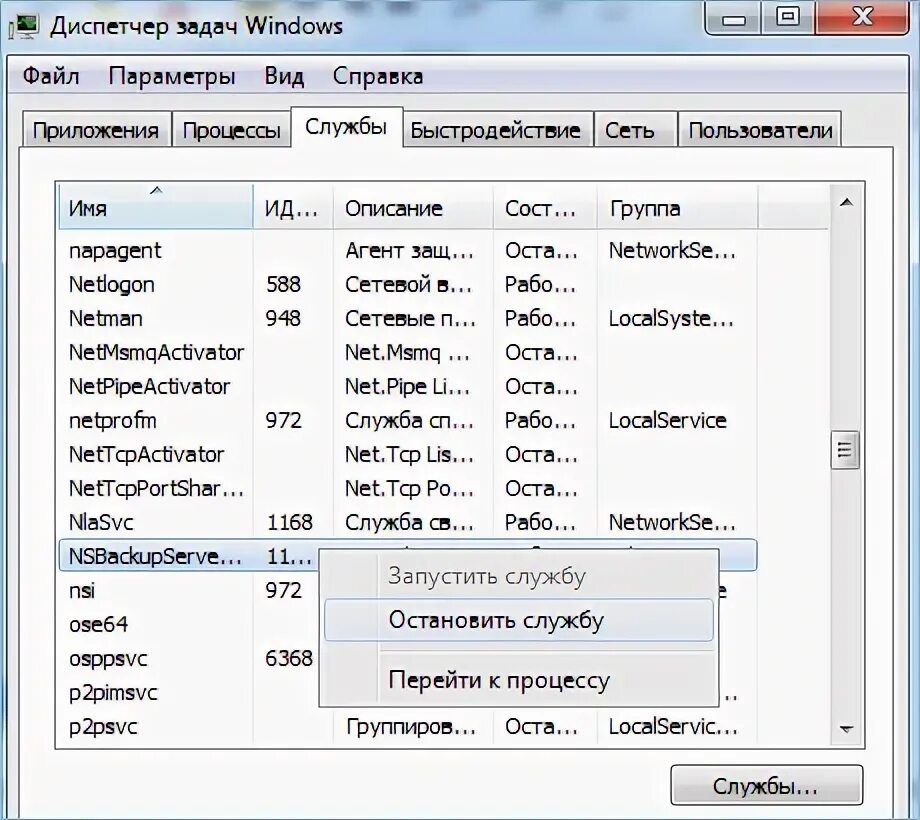920x820 pixels.
Task: Click PID 6368 of osppsvc
Action: [x=289, y=658]
